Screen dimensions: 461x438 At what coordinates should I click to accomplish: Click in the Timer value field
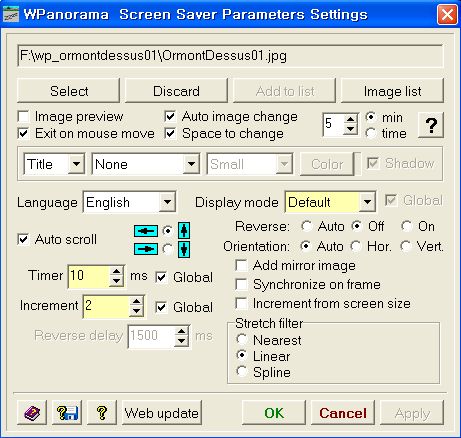89,276
